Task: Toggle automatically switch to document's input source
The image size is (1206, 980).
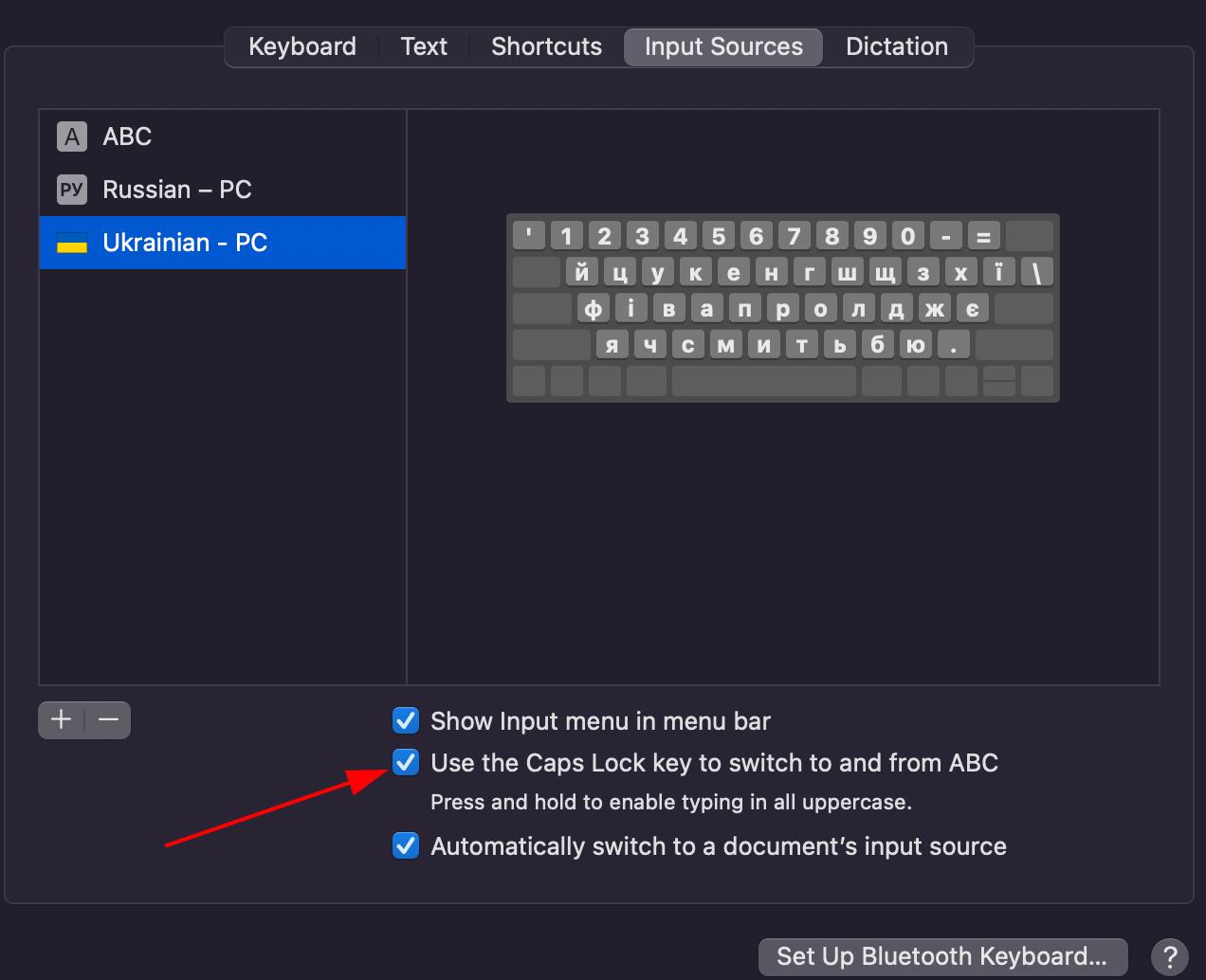Action: click(x=406, y=846)
